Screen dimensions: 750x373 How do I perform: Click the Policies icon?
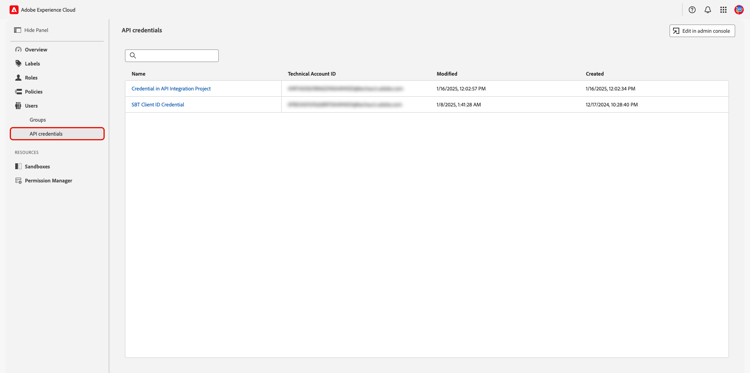tap(18, 91)
